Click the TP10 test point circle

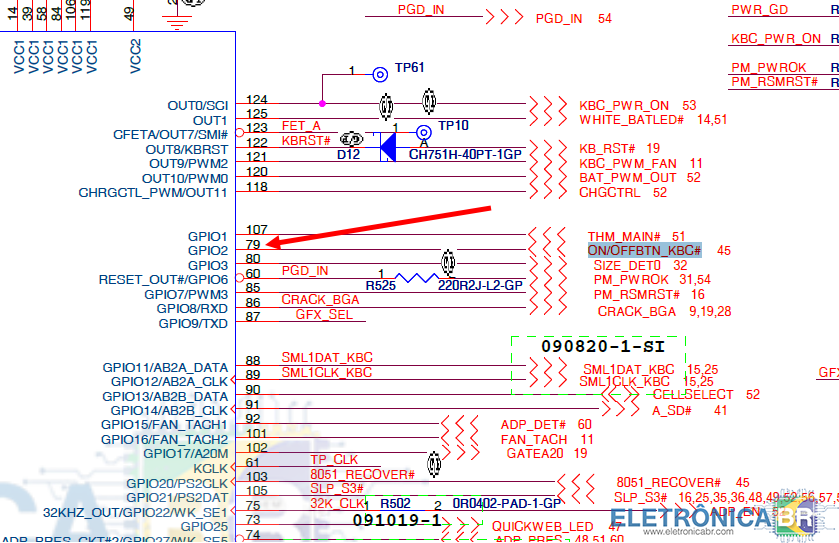pyautogui.click(x=424, y=132)
